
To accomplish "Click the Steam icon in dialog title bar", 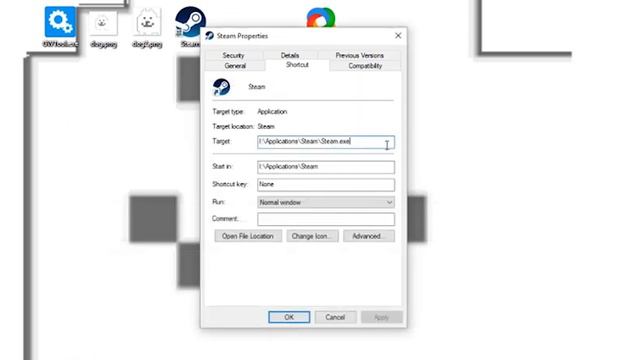I will [210, 36].
